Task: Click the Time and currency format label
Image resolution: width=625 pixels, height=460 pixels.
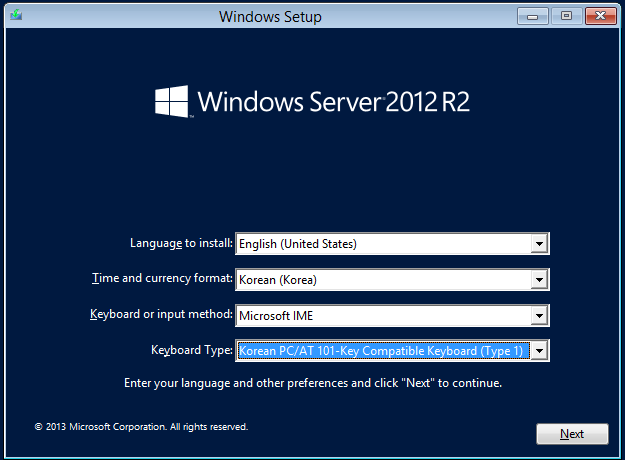Action: click(x=162, y=278)
